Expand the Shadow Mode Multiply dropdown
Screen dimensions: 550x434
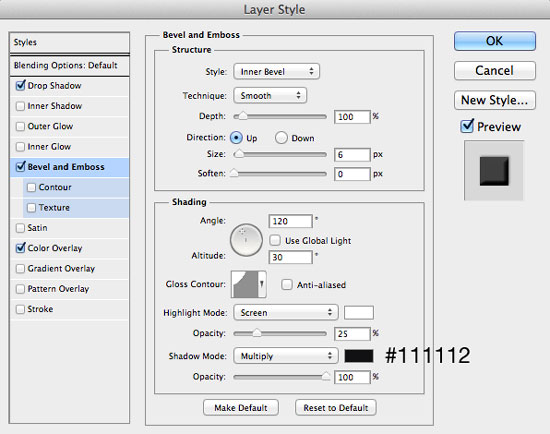pos(286,356)
